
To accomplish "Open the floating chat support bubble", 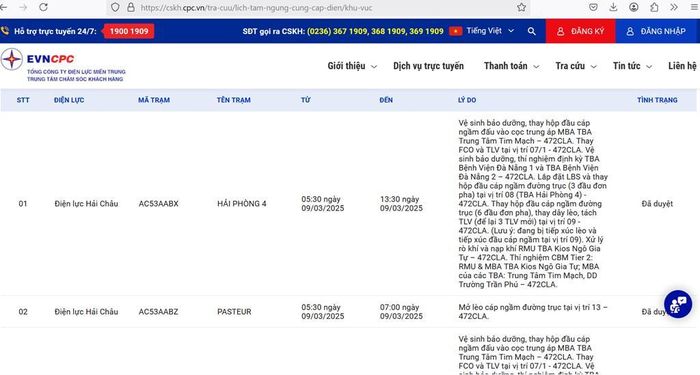I will click(678, 304).
